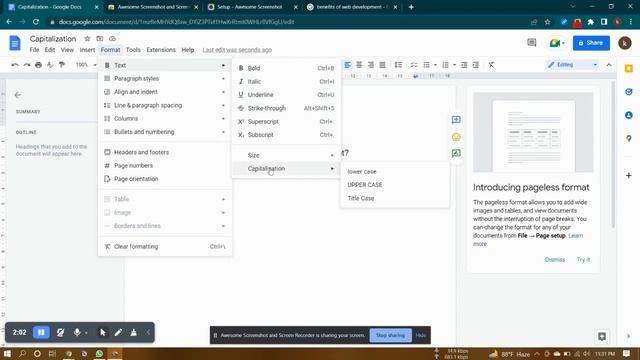This screenshot has width=640, height=360.
Task: Click increase indent icon
Action: click(476, 65)
